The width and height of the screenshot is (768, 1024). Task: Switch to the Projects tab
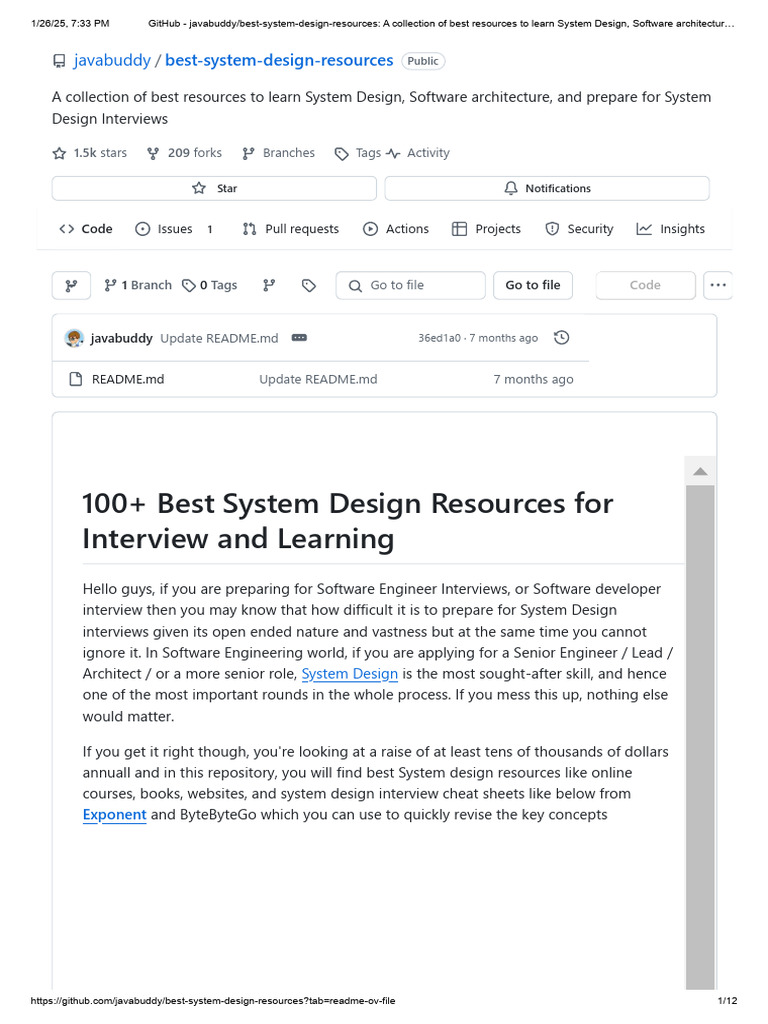tap(486, 229)
